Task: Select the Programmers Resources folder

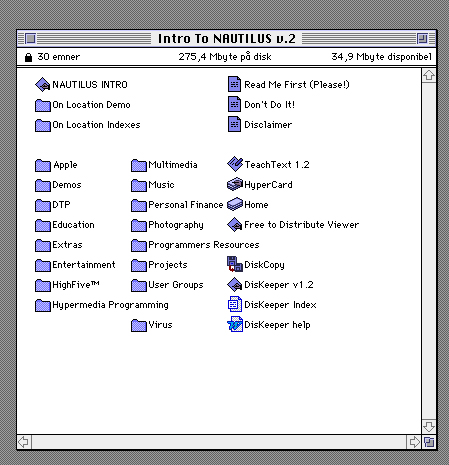Action: (139, 245)
